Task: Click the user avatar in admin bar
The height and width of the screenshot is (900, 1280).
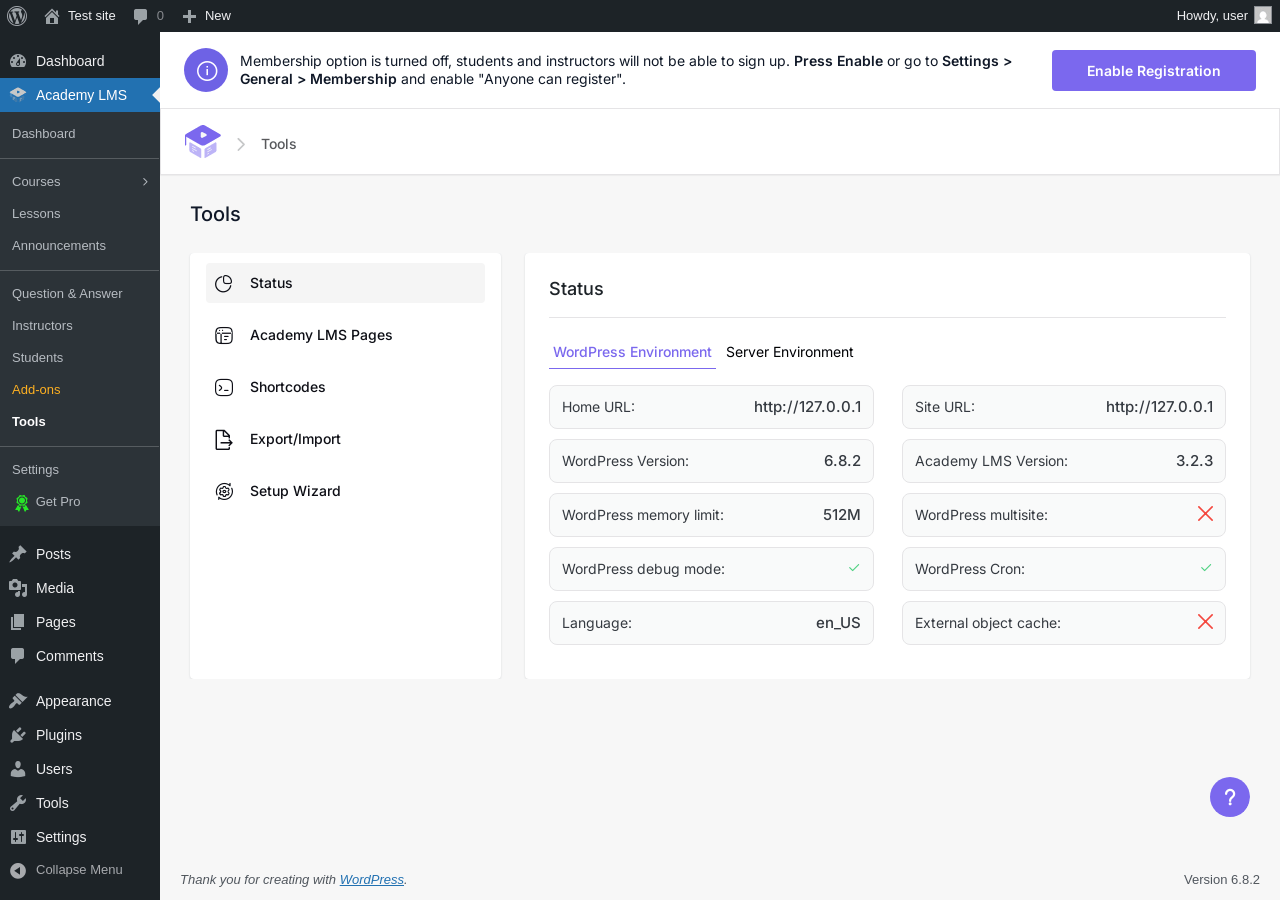Action: point(1263,15)
